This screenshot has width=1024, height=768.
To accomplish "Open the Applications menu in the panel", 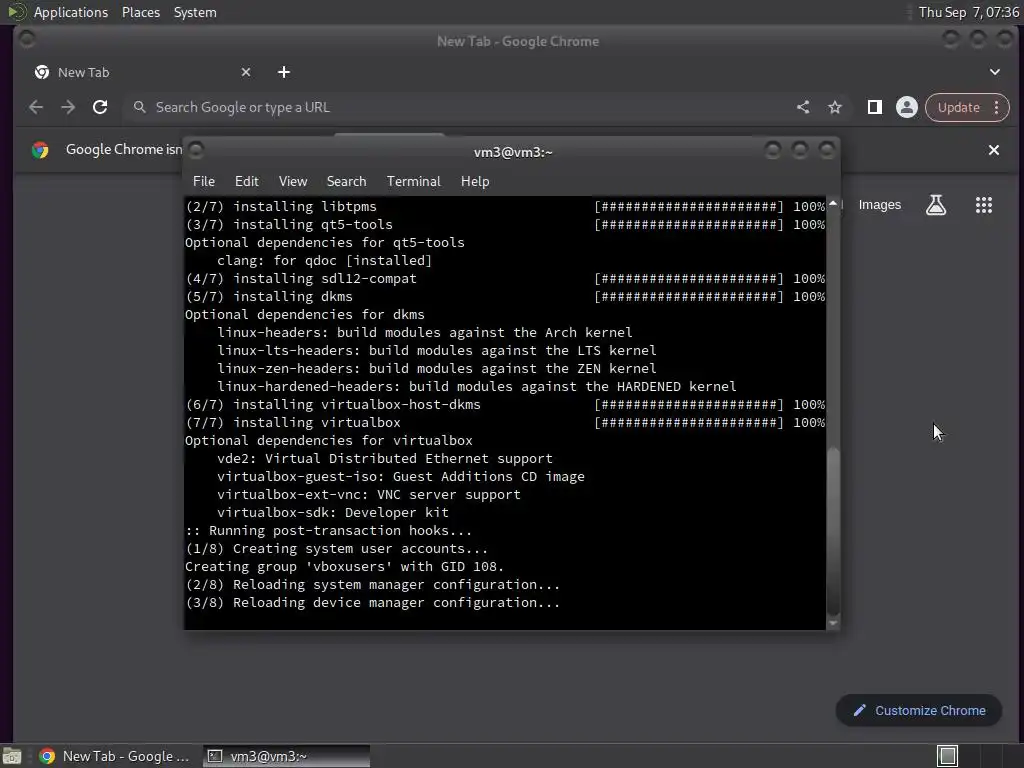I will point(71,12).
